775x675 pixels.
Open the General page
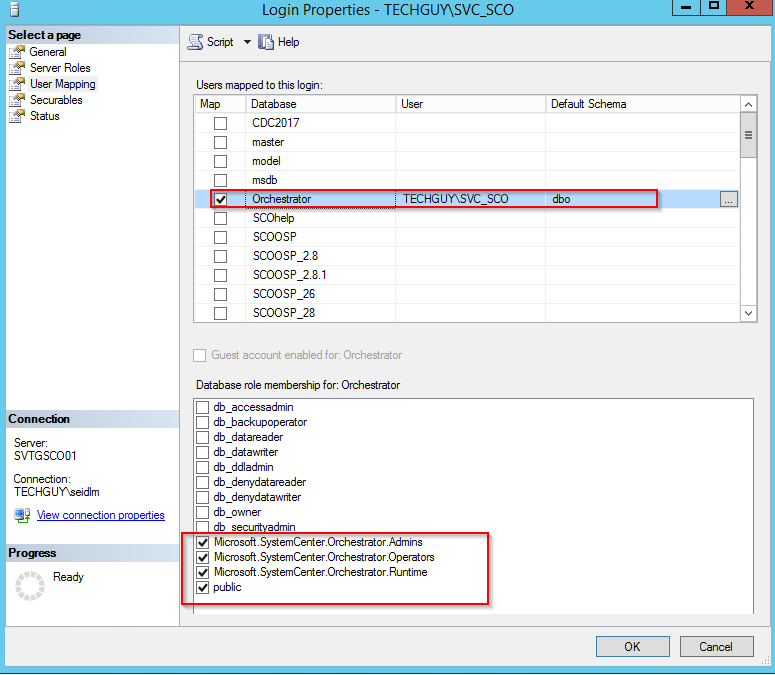coord(47,52)
